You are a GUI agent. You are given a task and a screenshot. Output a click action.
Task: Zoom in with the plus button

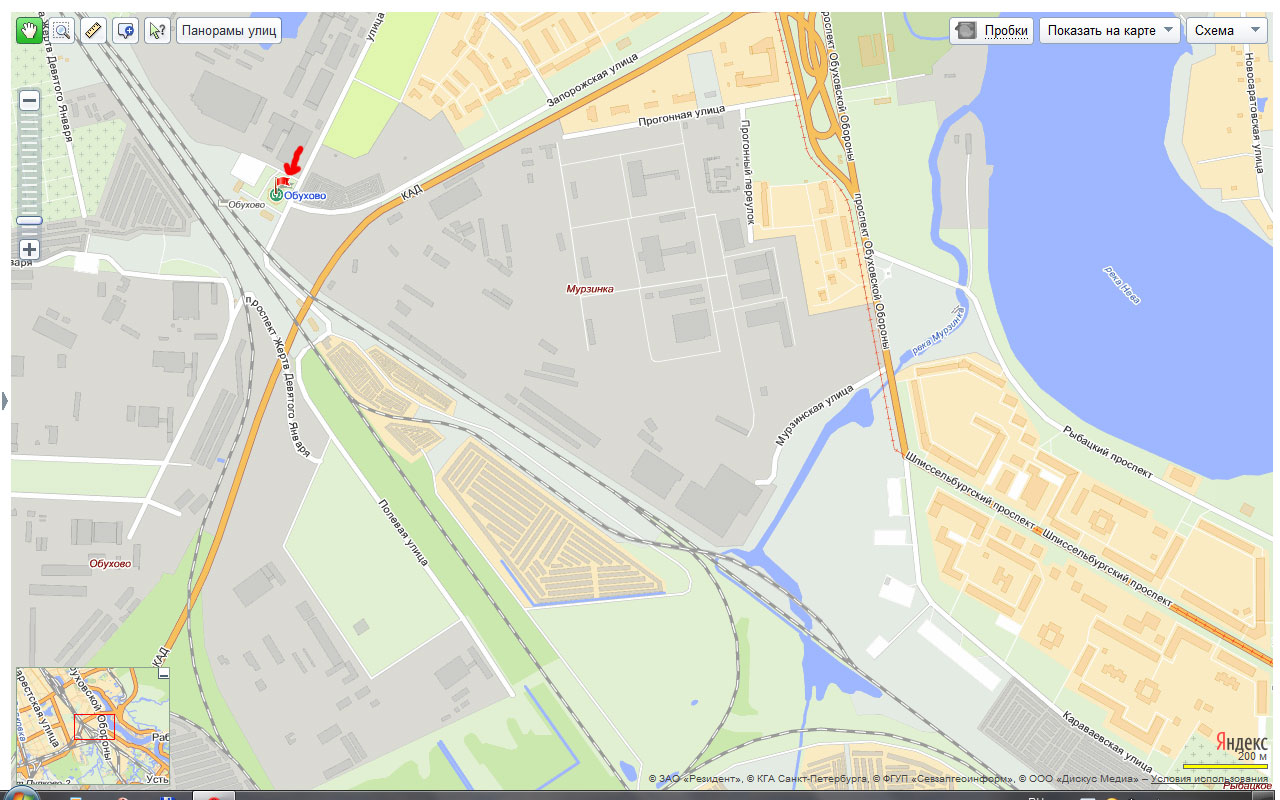tap(29, 249)
